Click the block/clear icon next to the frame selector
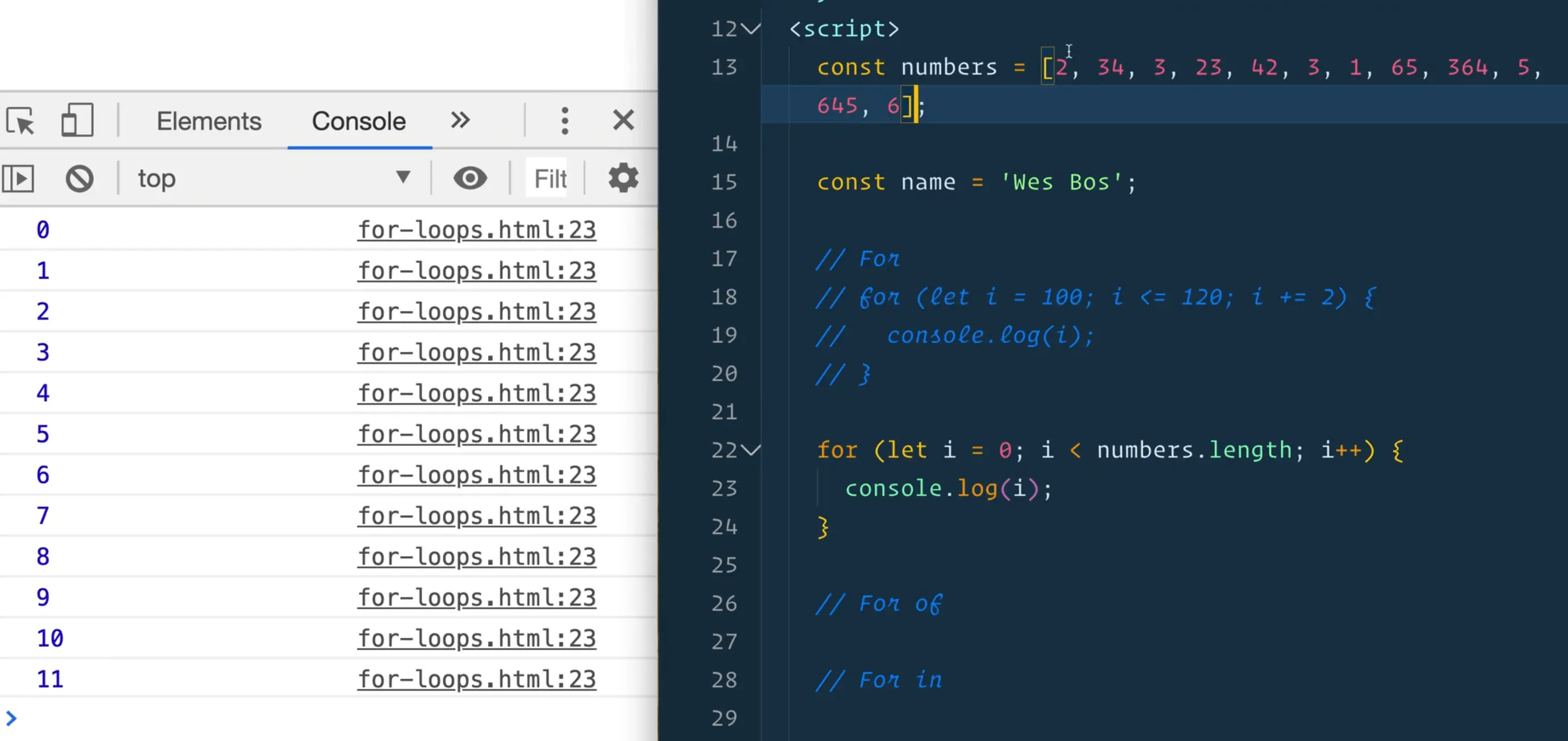 [79, 178]
